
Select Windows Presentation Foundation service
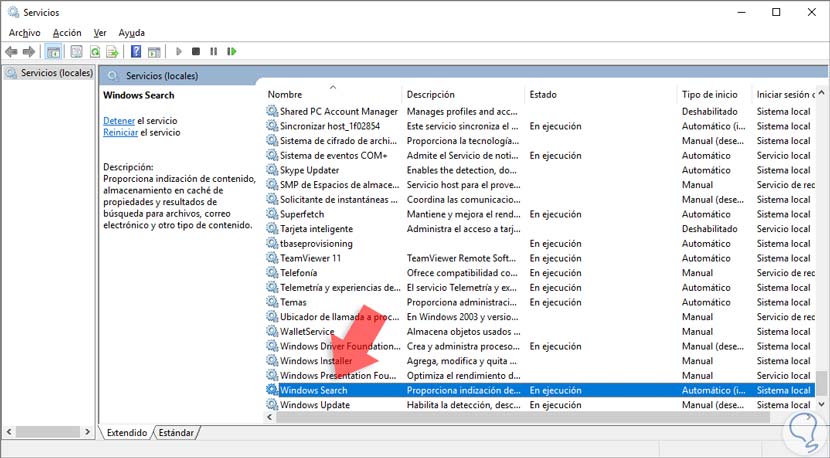coord(338,375)
